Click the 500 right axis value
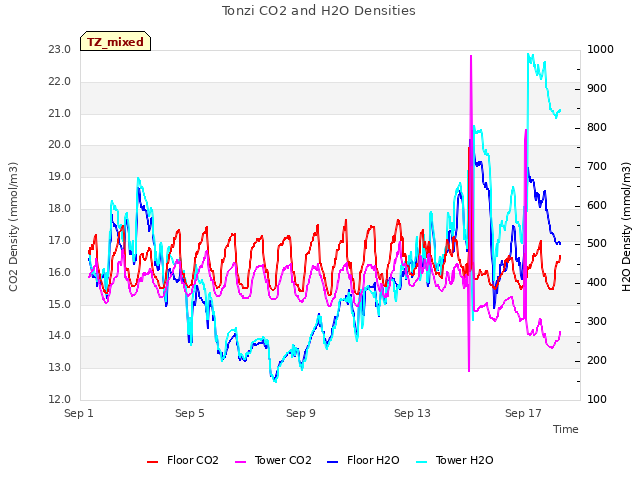640x480 pixels. [x=597, y=244]
